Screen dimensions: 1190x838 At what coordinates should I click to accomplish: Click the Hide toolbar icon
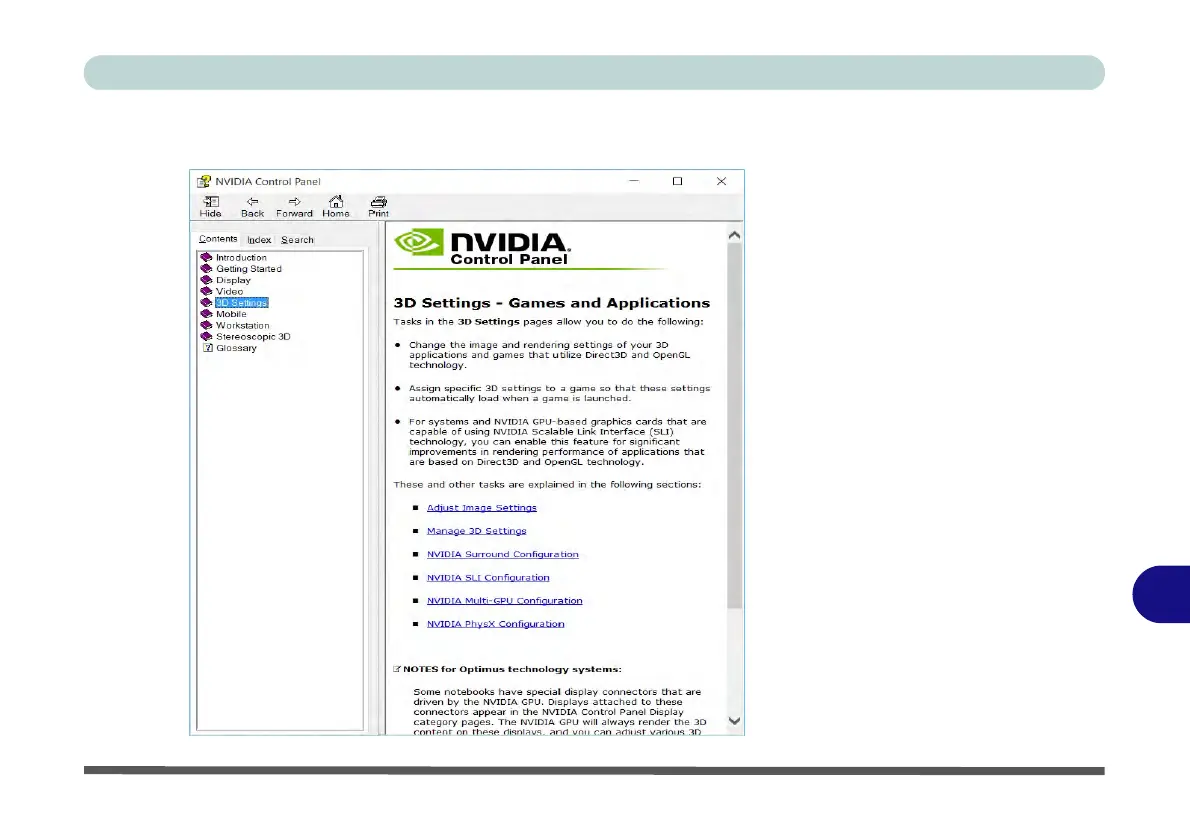(210, 202)
